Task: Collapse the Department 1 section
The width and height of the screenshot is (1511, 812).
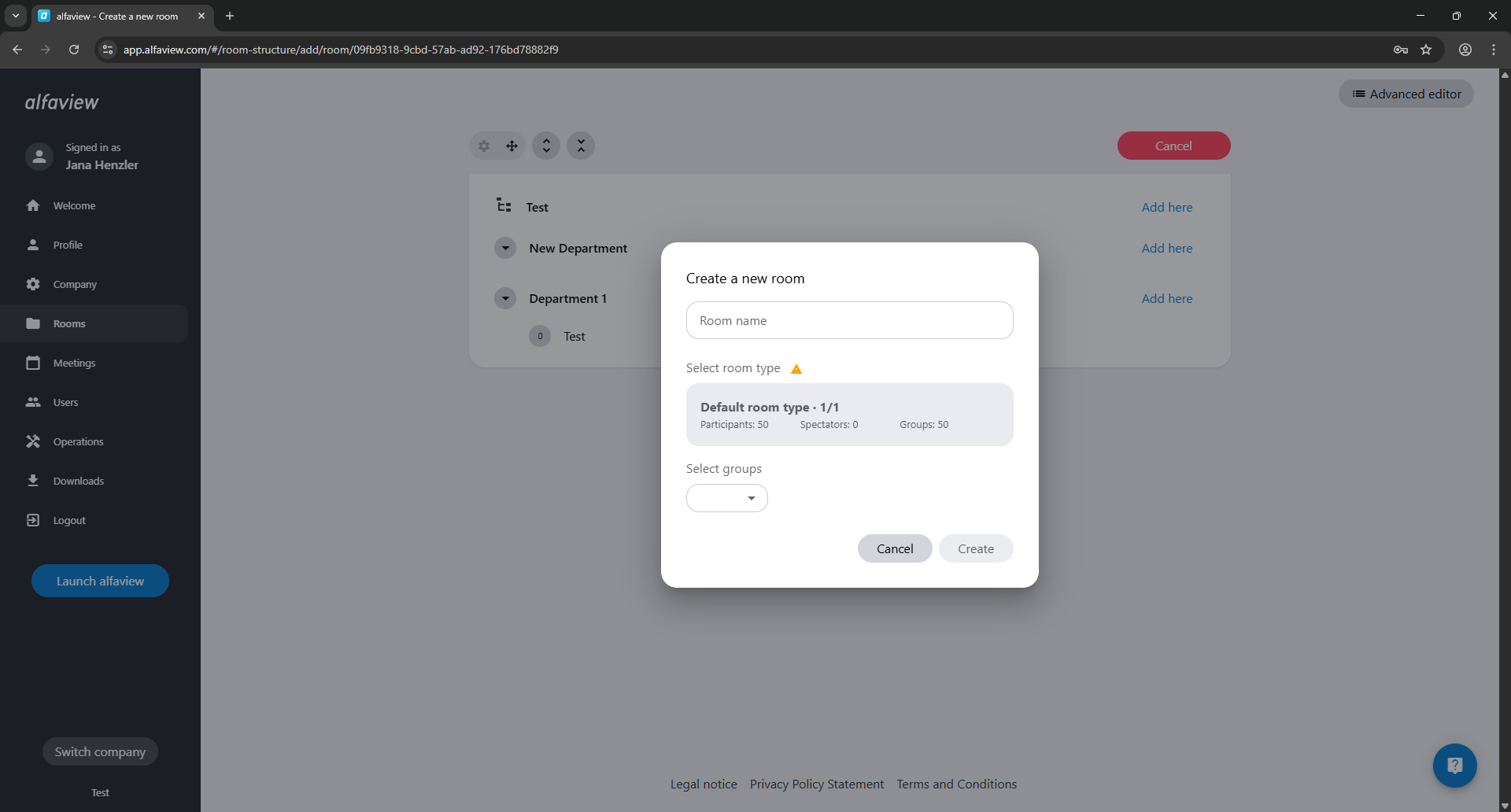Action: pyautogui.click(x=505, y=299)
